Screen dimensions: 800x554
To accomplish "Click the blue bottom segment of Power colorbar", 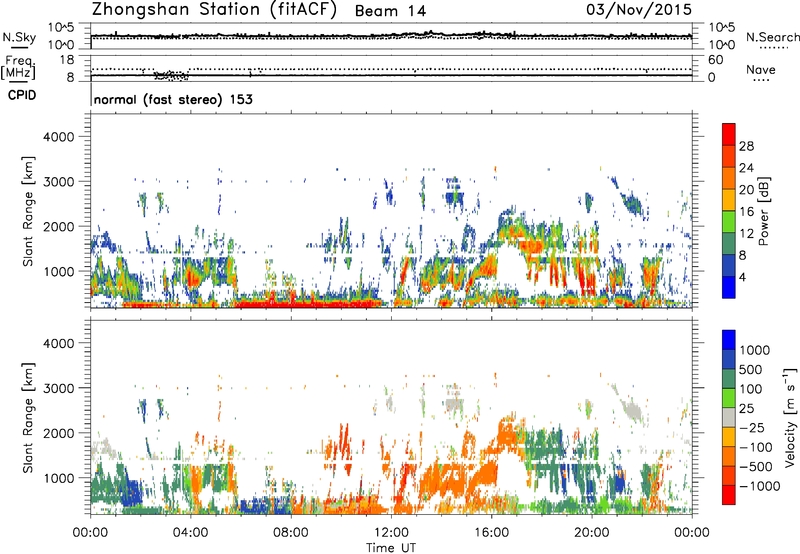I will 729,287.
